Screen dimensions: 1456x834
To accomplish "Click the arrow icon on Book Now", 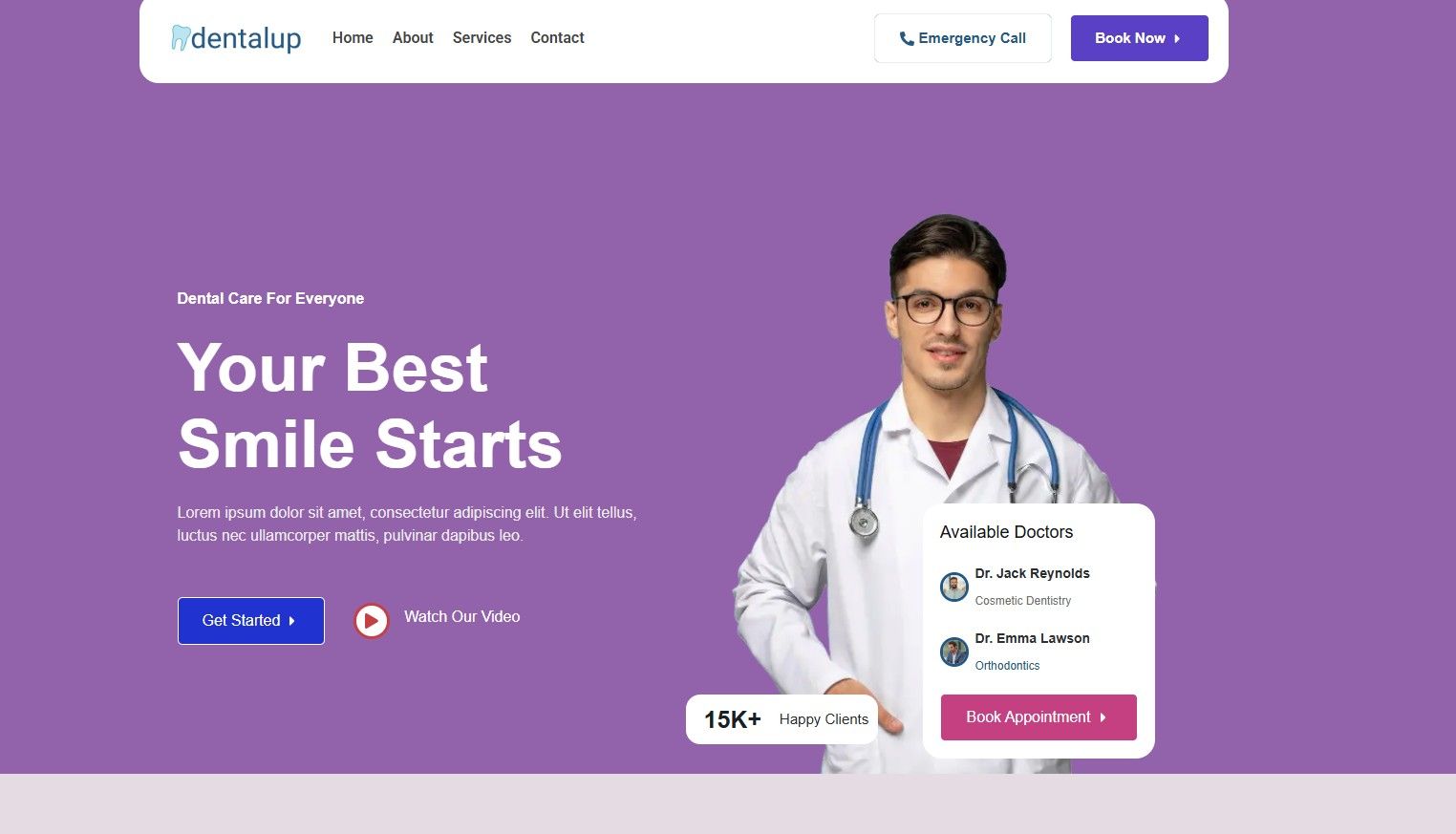I will pos(1177,38).
